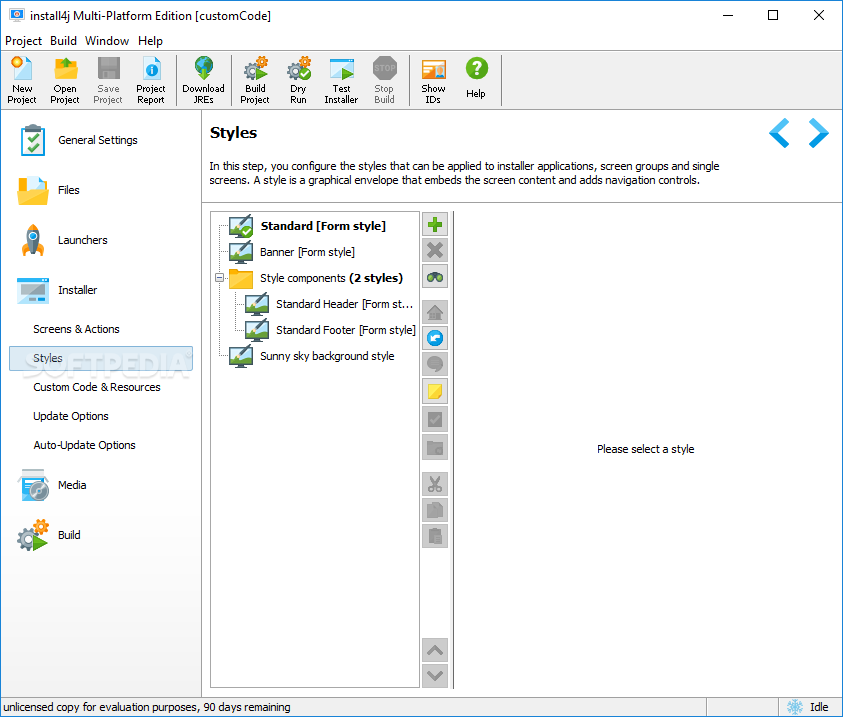Add a new style with green plus
843x717 pixels.
pyautogui.click(x=435, y=225)
